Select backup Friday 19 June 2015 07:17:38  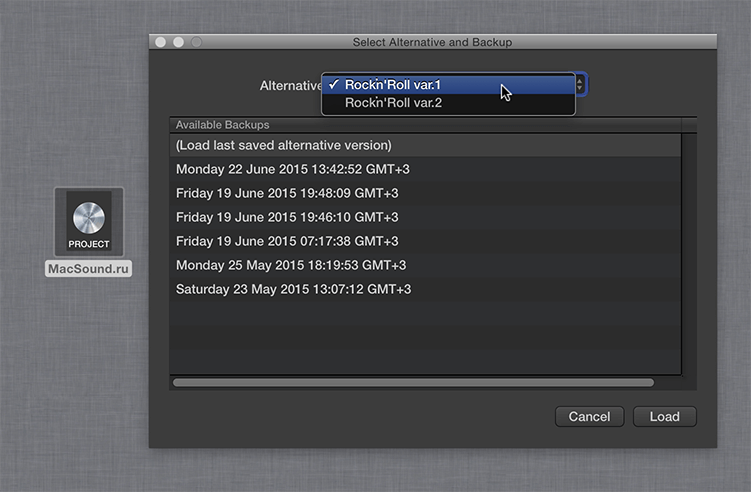click(425, 241)
